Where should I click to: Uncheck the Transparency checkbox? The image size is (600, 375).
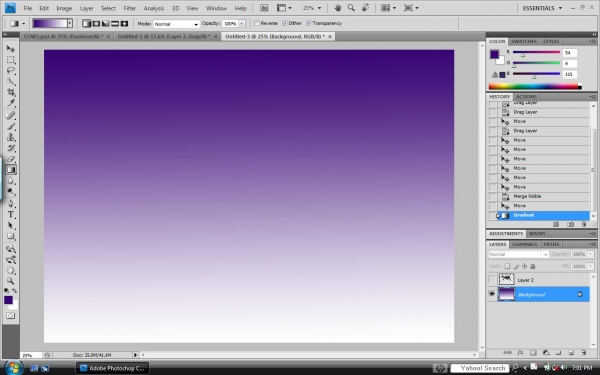[309, 23]
